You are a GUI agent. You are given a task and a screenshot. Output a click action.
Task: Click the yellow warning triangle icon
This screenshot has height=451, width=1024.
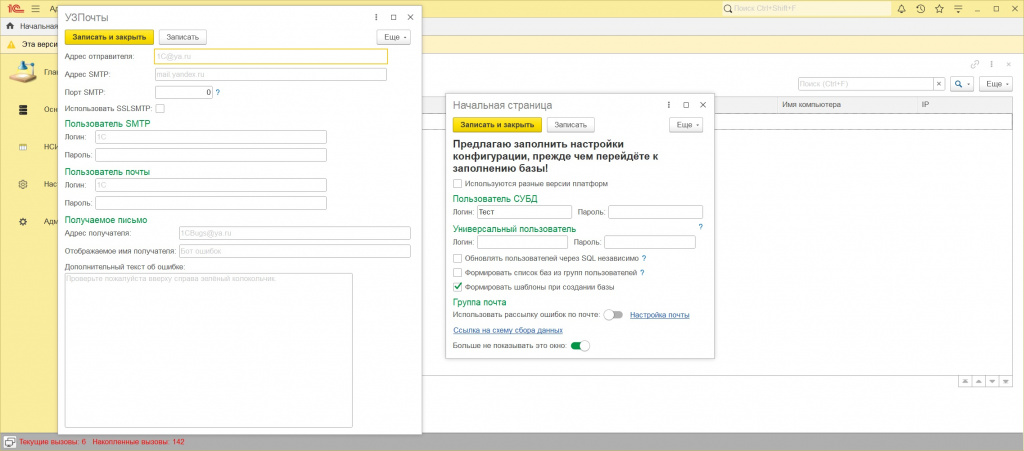pos(11,44)
